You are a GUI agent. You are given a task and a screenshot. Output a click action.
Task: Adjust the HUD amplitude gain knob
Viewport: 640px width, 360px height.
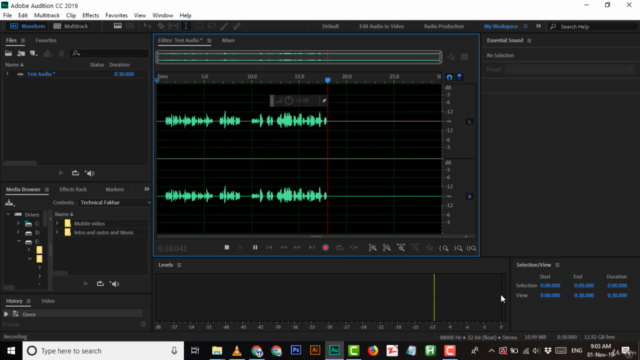[x=289, y=100]
